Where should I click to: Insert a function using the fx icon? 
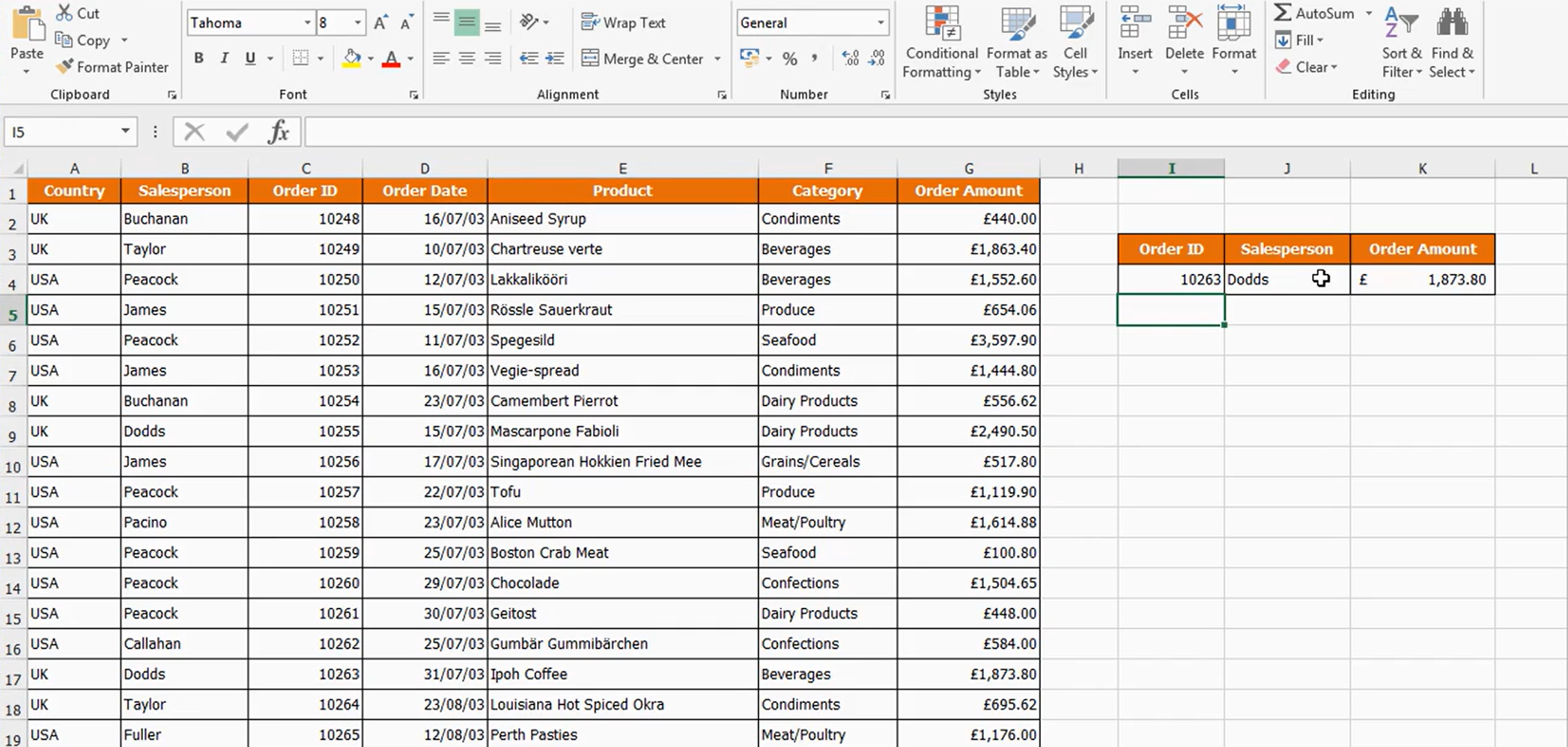coord(279,132)
